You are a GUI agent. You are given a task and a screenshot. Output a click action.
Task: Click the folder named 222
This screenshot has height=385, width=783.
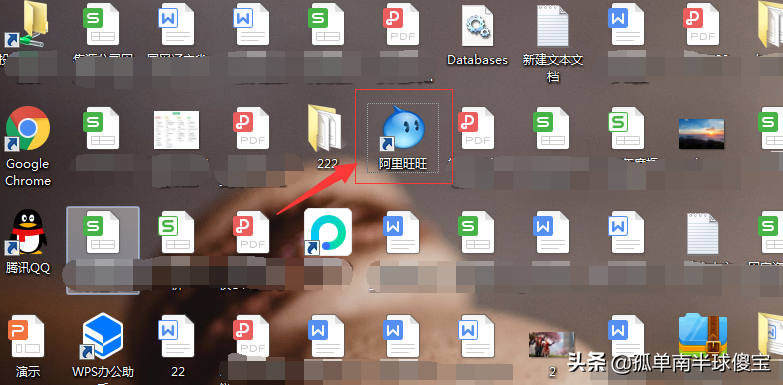click(327, 129)
